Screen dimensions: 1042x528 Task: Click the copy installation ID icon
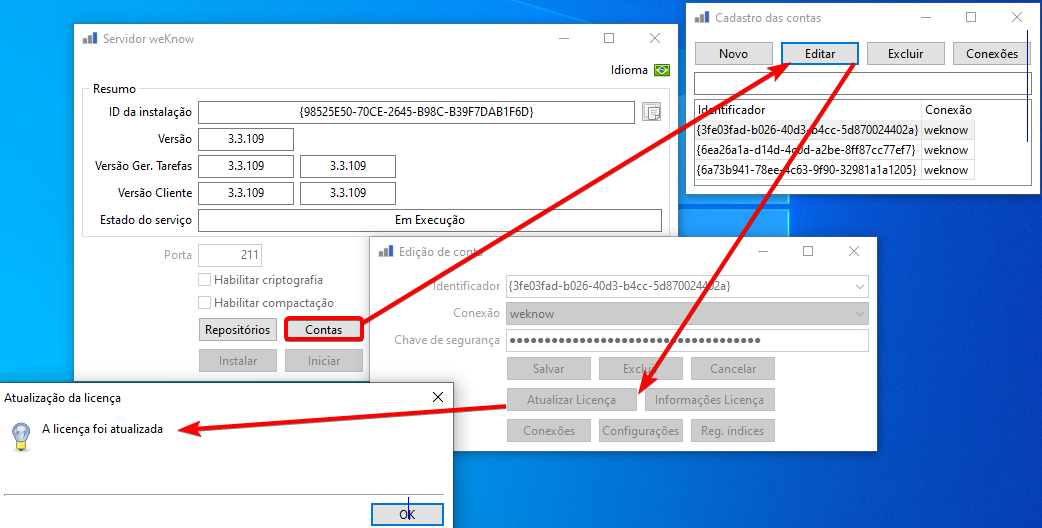click(x=652, y=112)
